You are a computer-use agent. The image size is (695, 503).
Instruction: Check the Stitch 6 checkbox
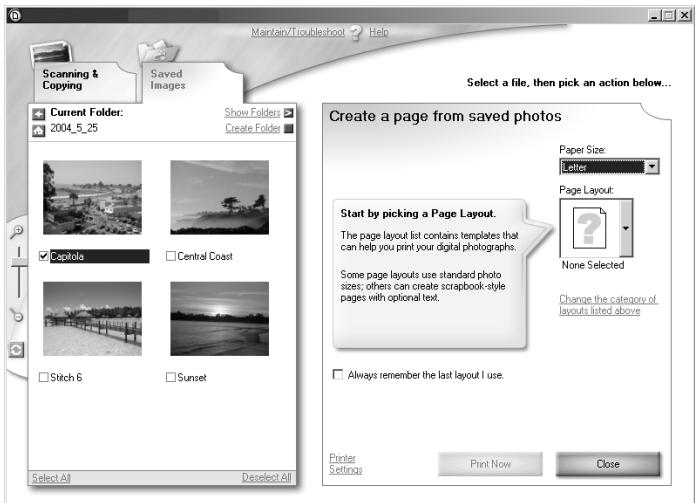(x=43, y=377)
